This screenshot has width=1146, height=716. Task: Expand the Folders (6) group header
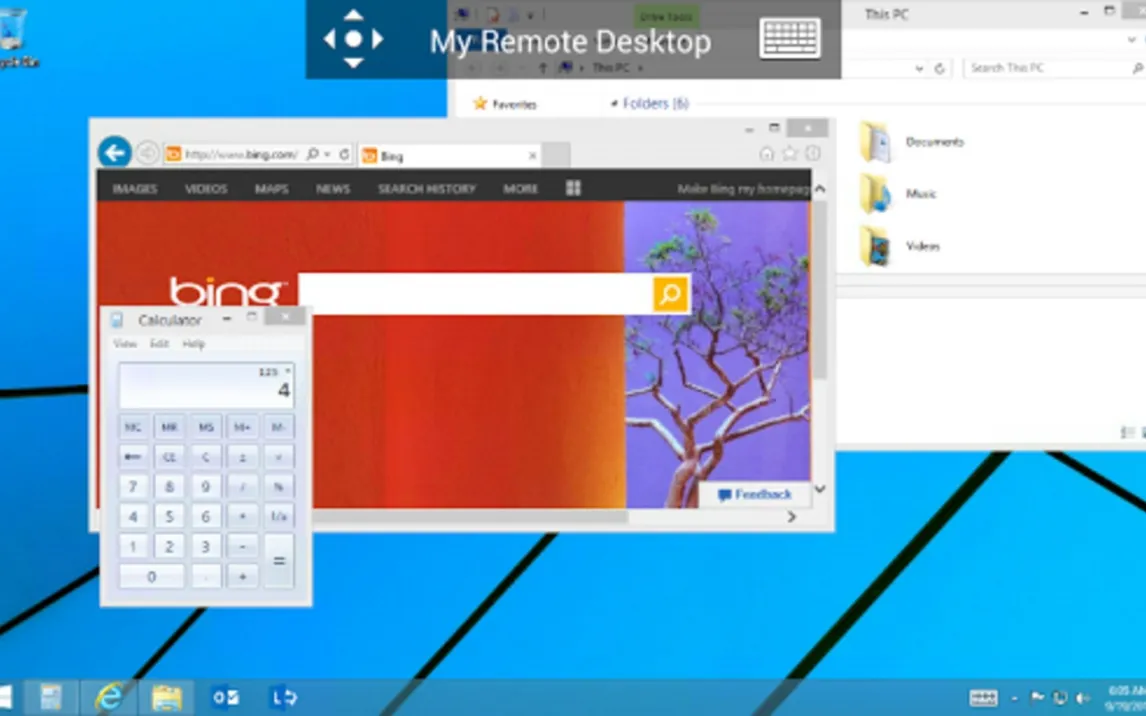click(655, 103)
